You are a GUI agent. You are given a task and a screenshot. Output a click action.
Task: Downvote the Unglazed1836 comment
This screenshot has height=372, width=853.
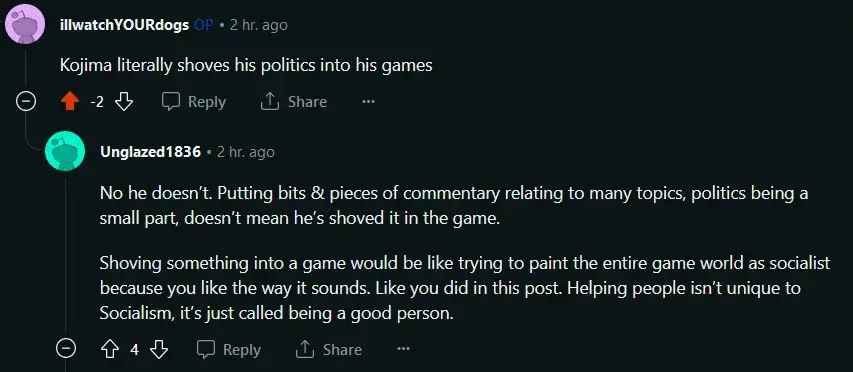159,349
